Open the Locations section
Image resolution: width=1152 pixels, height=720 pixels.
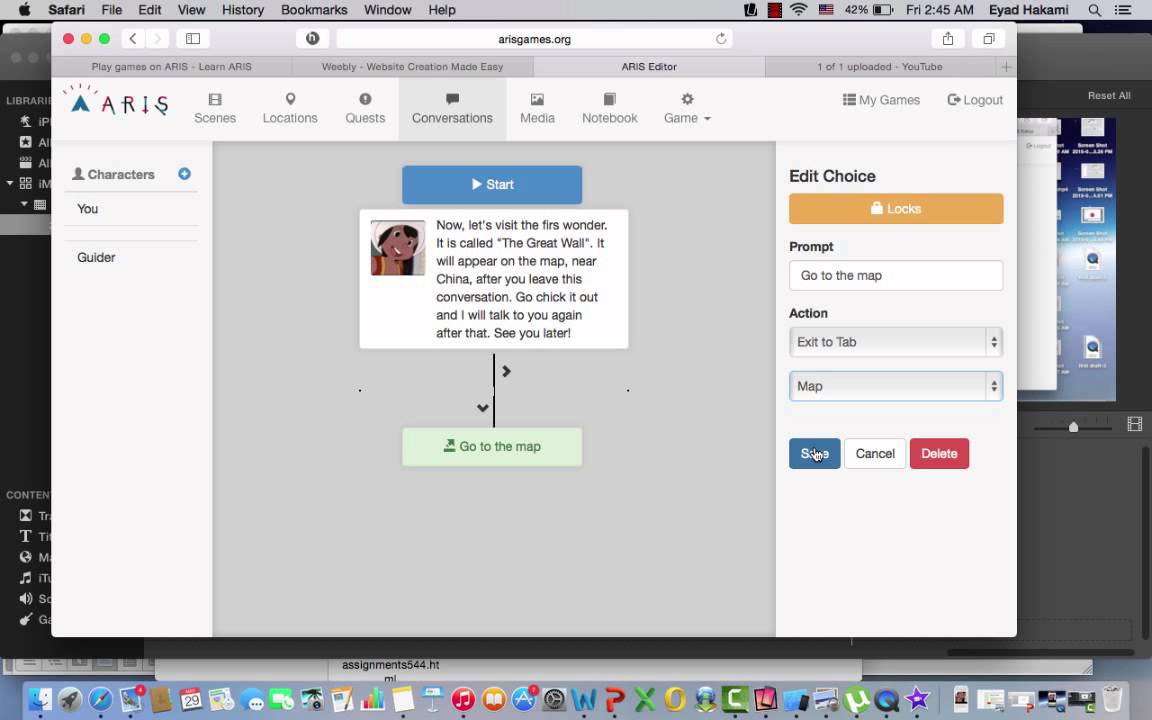(x=290, y=109)
